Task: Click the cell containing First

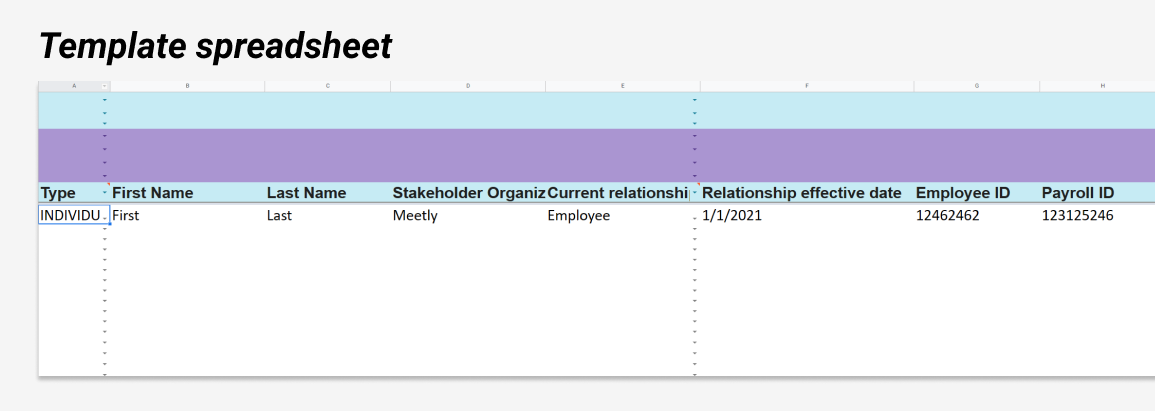Action: 187,217
